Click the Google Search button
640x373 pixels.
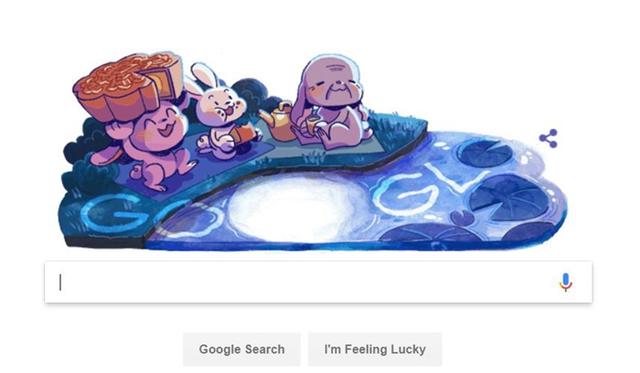pyautogui.click(x=242, y=349)
